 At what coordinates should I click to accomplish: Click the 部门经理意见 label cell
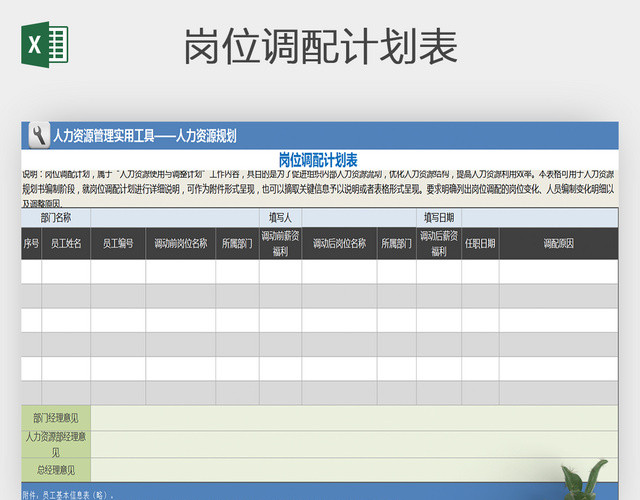click(x=56, y=418)
